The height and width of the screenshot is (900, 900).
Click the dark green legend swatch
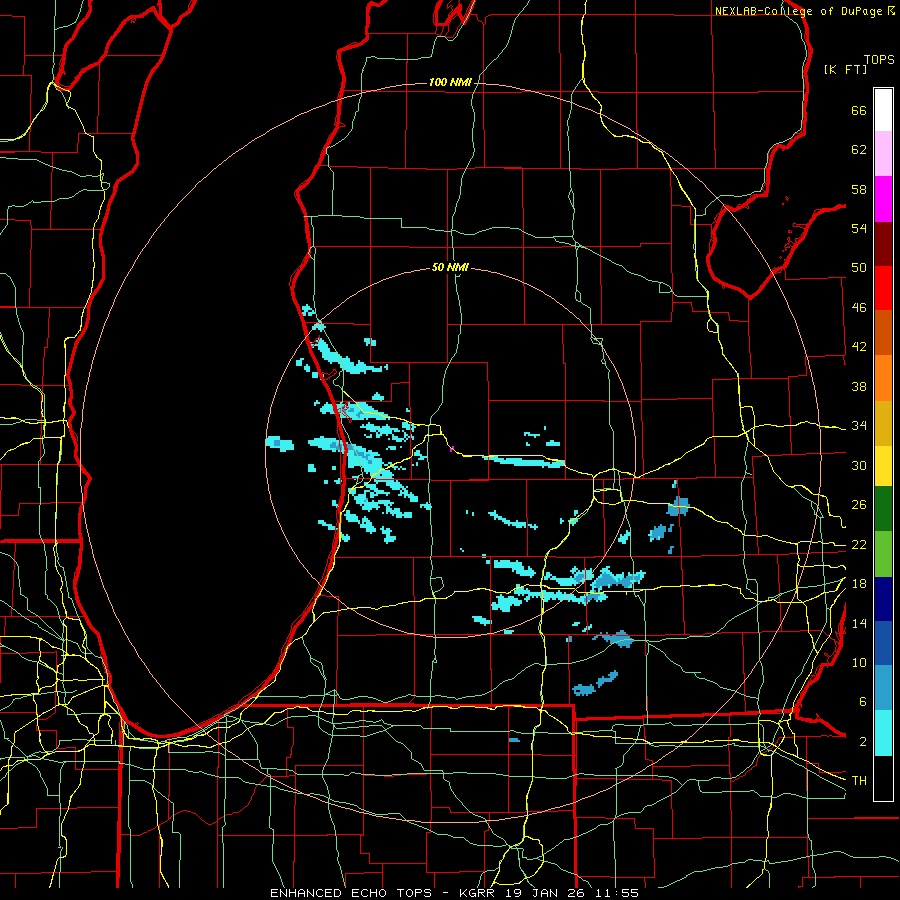(883, 509)
